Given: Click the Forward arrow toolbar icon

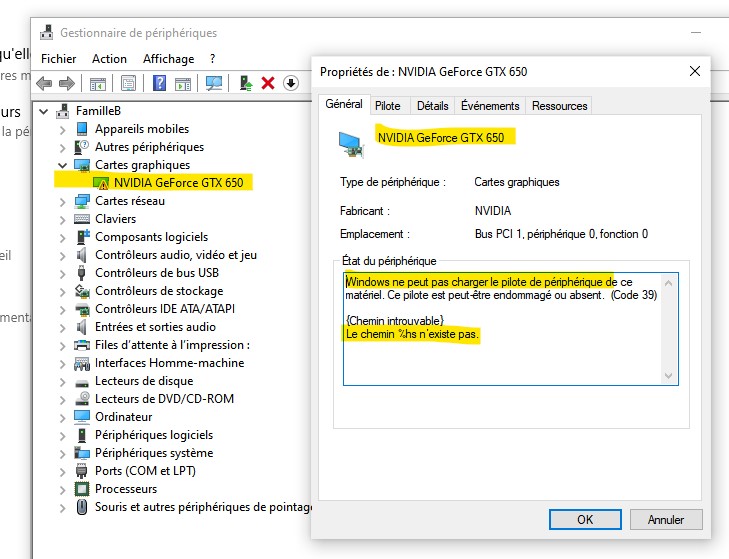Looking at the screenshot, I should click(x=66, y=84).
